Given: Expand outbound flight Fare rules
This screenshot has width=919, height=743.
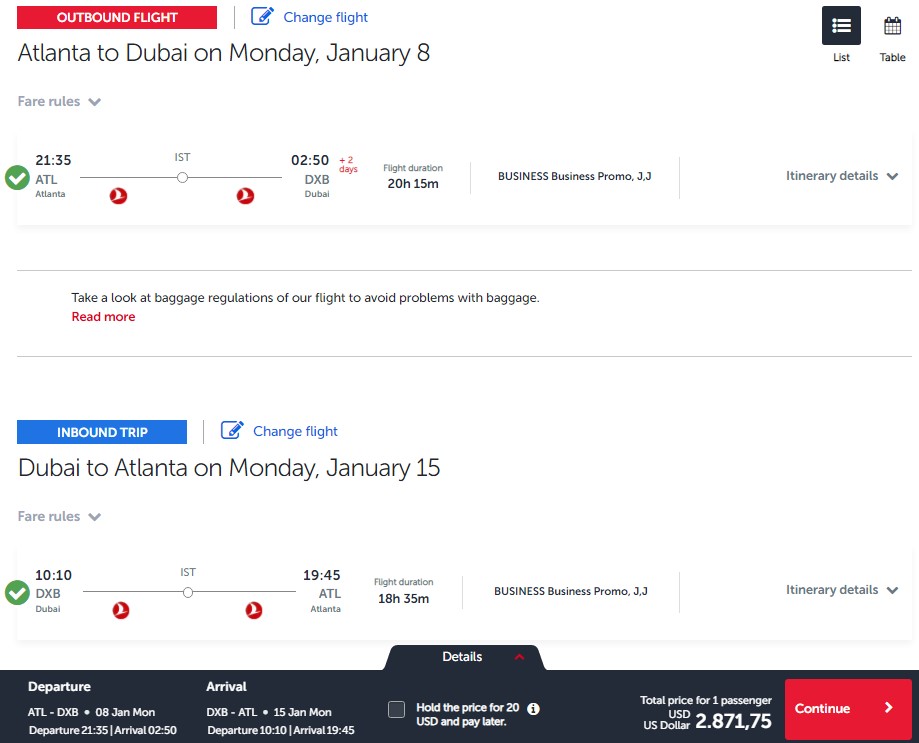Looking at the screenshot, I should [x=59, y=101].
